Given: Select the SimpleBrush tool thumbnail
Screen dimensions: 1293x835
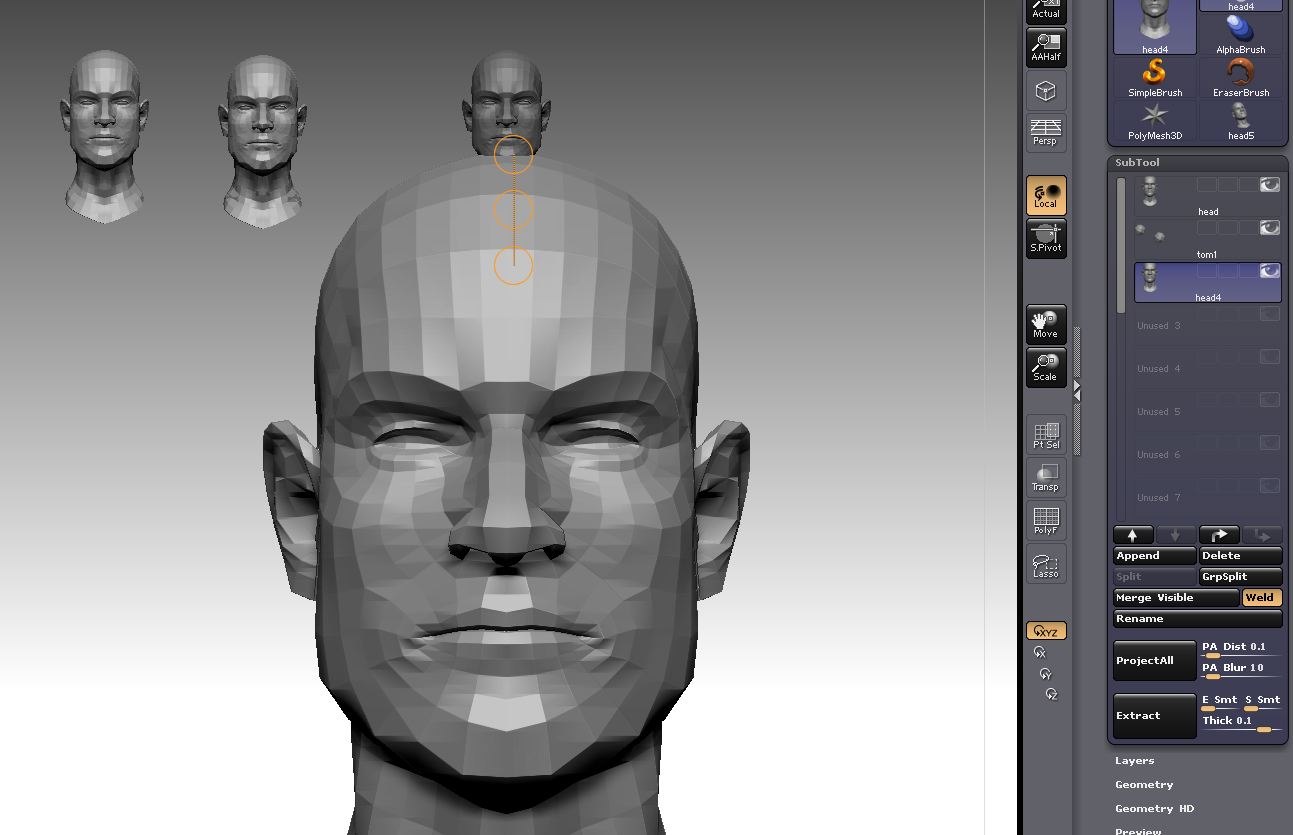Looking at the screenshot, I should pos(1154,75).
